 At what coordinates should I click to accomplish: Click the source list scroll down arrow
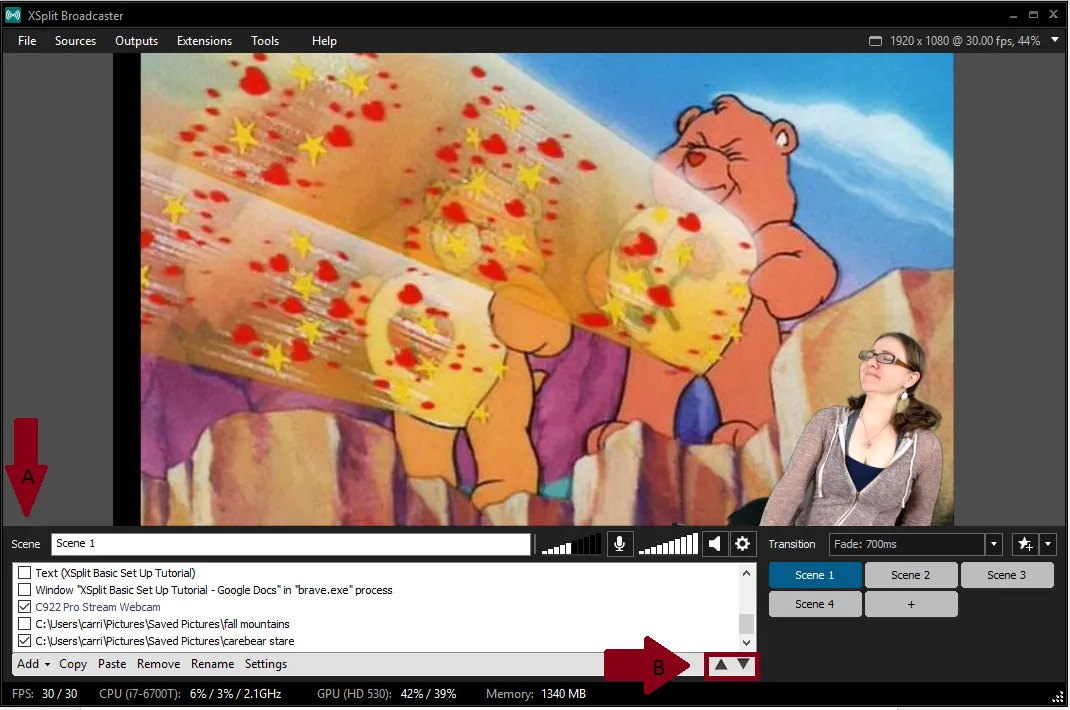pos(747,642)
